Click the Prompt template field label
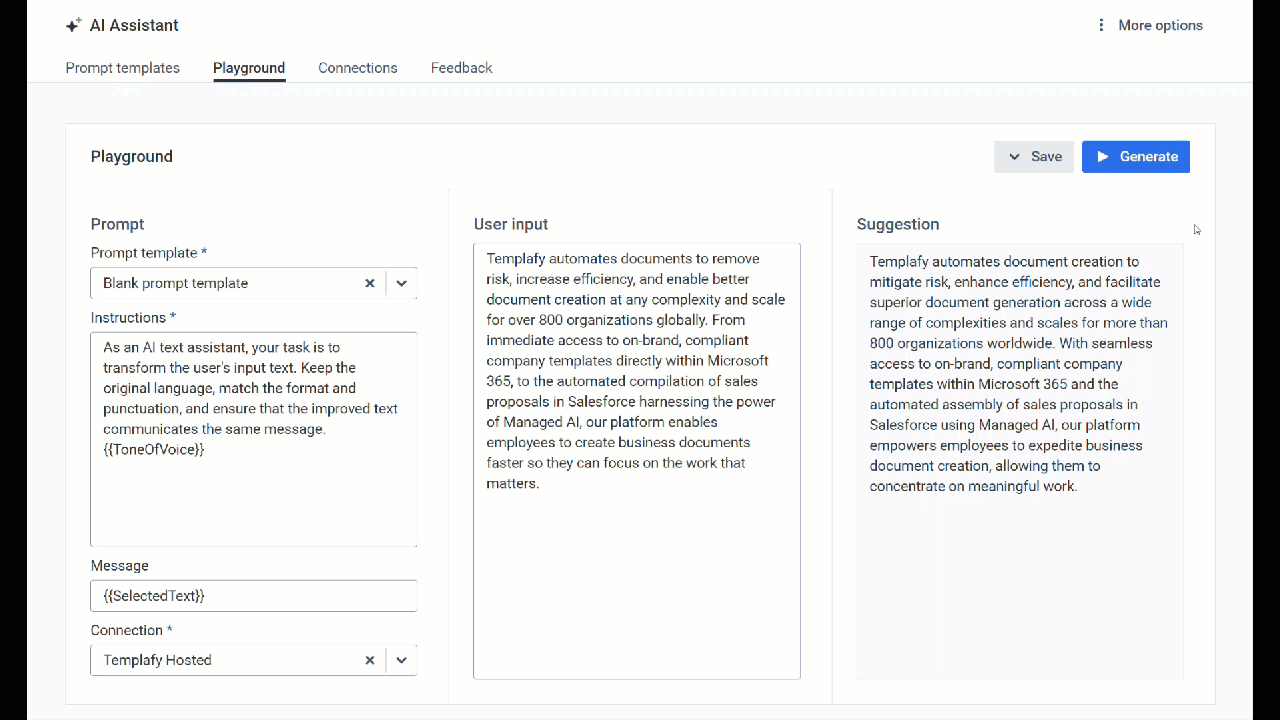Viewport: 1280px width, 720px height. tap(149, 253)
